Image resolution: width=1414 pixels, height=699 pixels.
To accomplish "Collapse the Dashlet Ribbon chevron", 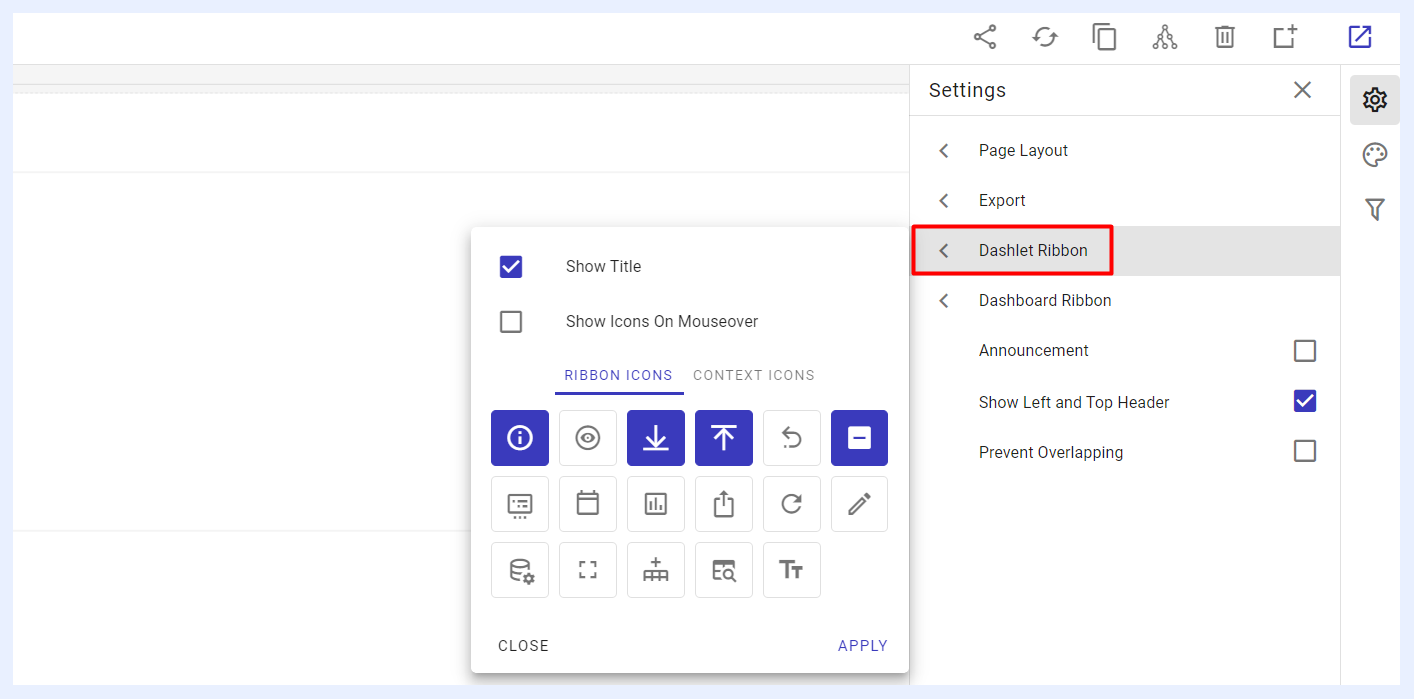I will pyautogui.click(x=944, y=251).
